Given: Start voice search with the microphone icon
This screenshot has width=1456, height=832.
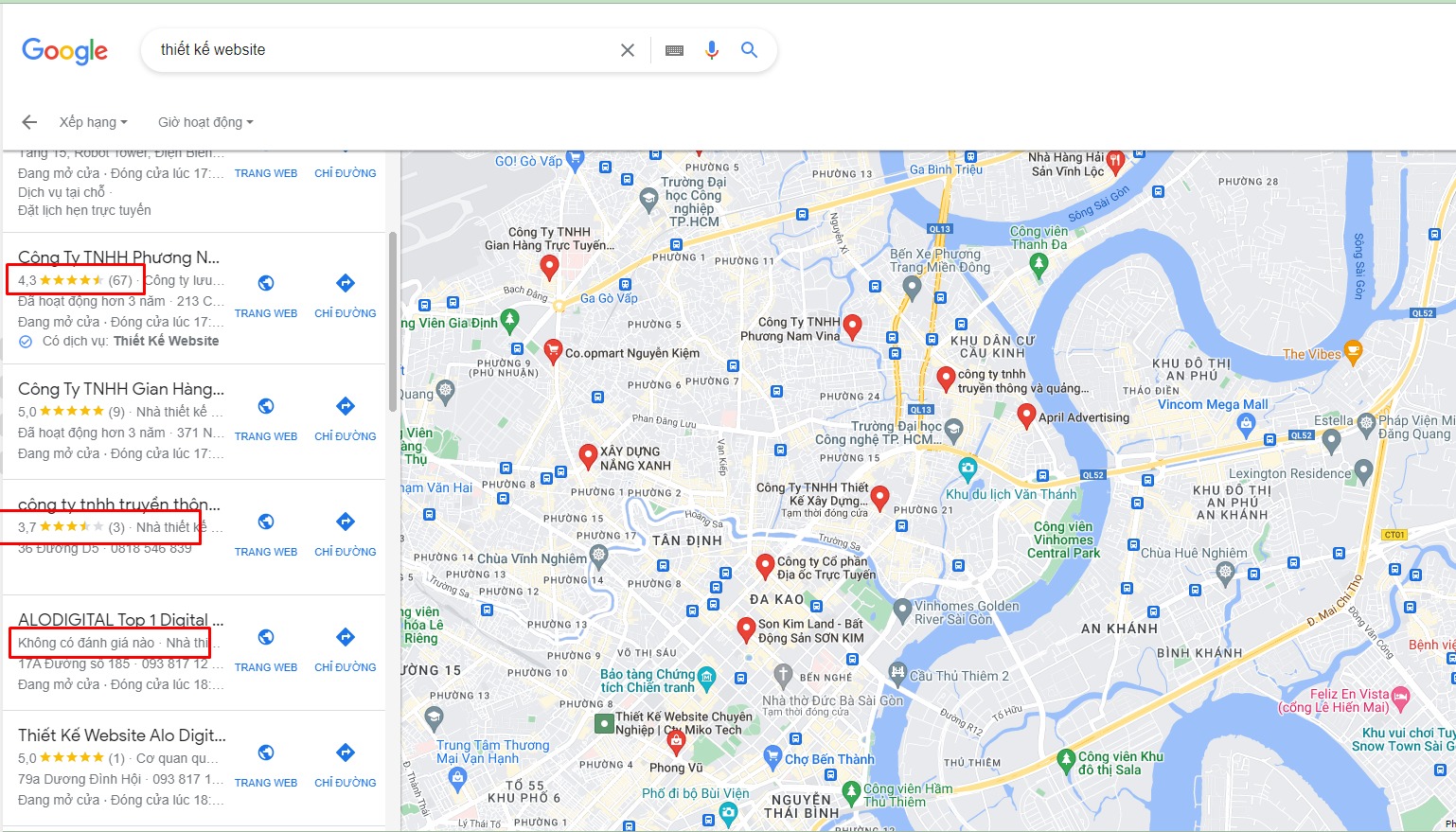Looking at the screenshot, I should coord(712,50).
